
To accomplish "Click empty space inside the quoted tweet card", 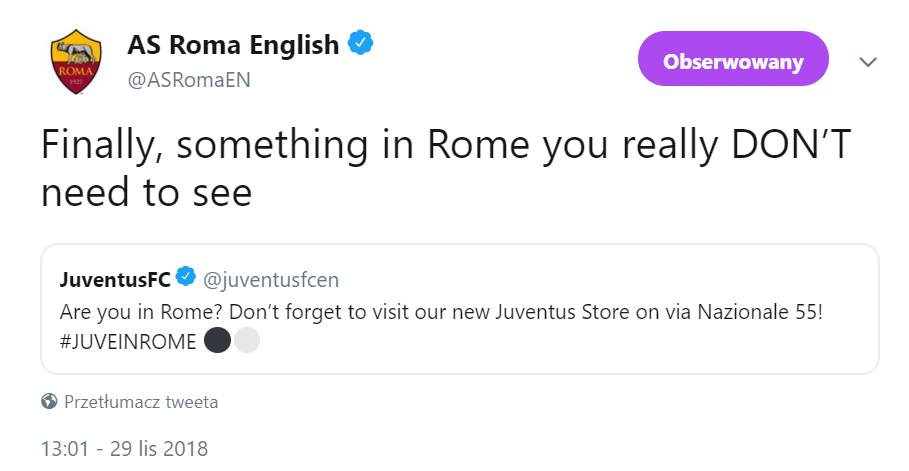I will pyautogui.click(x=580, y=348).
